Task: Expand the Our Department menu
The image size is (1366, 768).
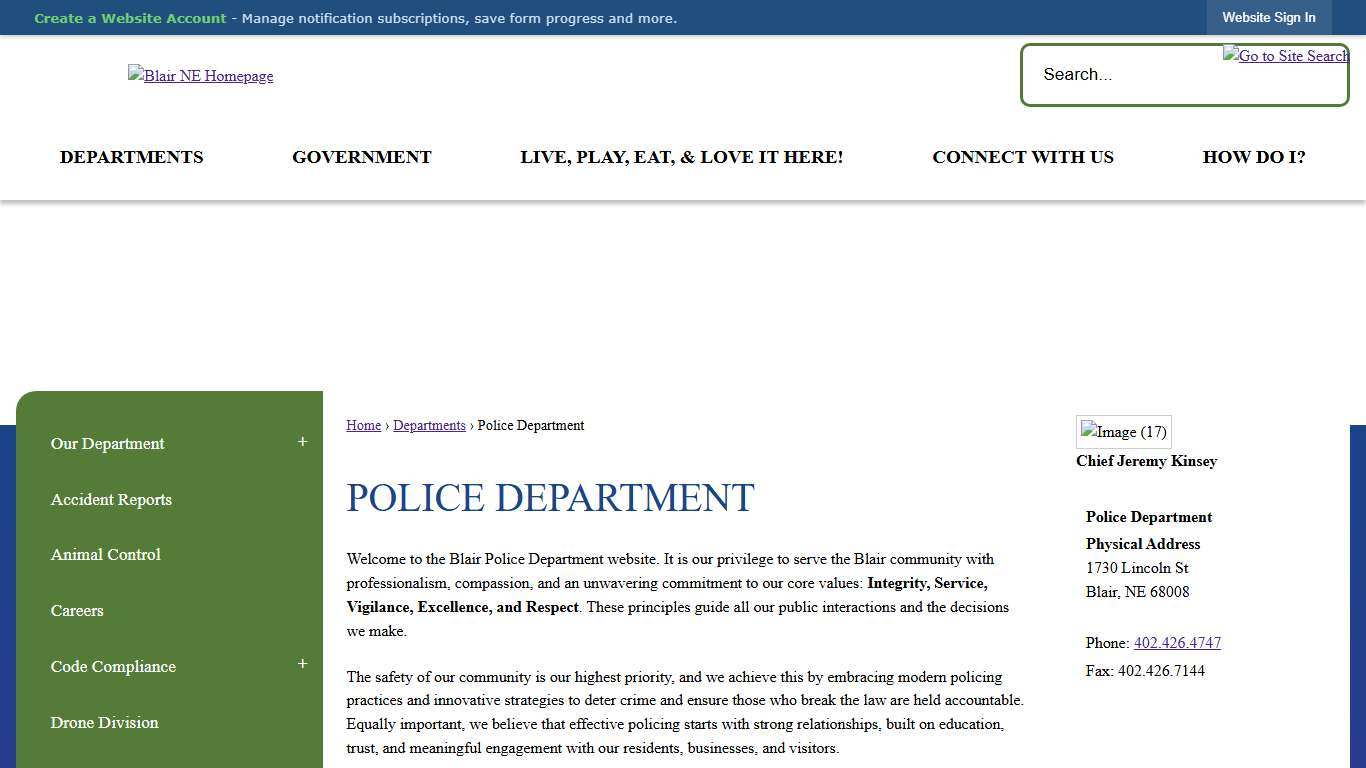Action: (302, 441)
